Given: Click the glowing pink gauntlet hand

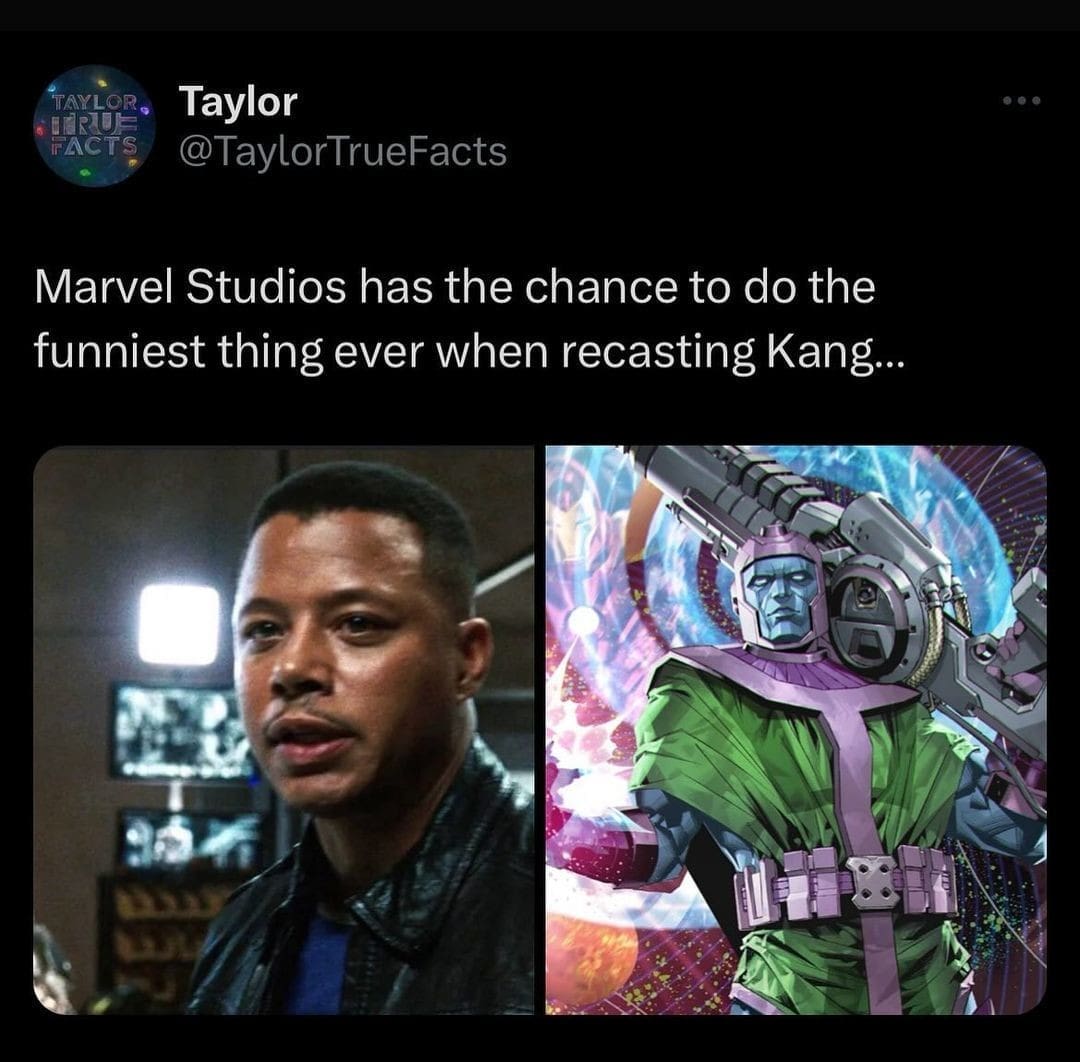Looking at the screenshot, I should pyautogui.click(x=600, y=830).
